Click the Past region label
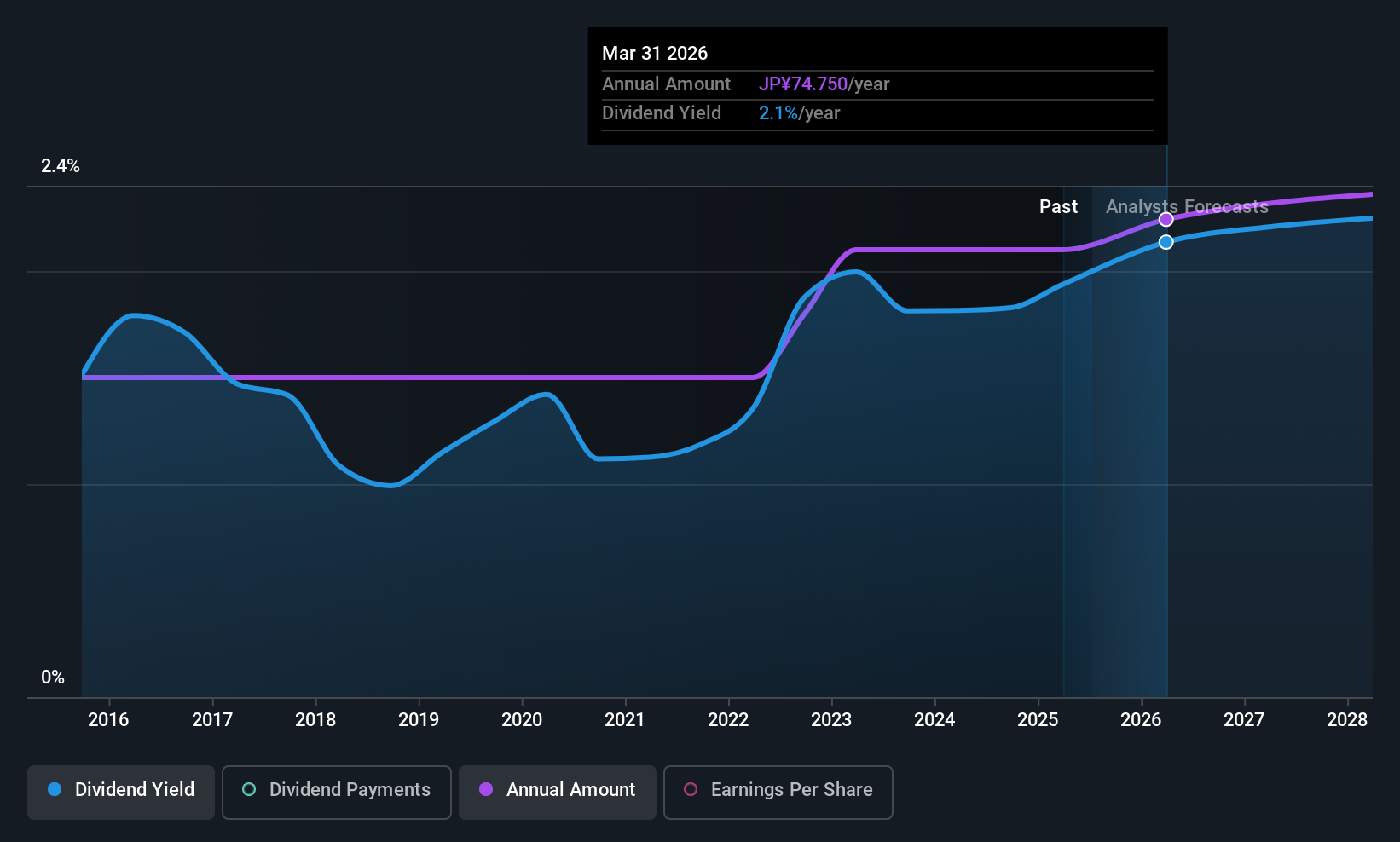The image size is (1400, 842). (1058, 207)
